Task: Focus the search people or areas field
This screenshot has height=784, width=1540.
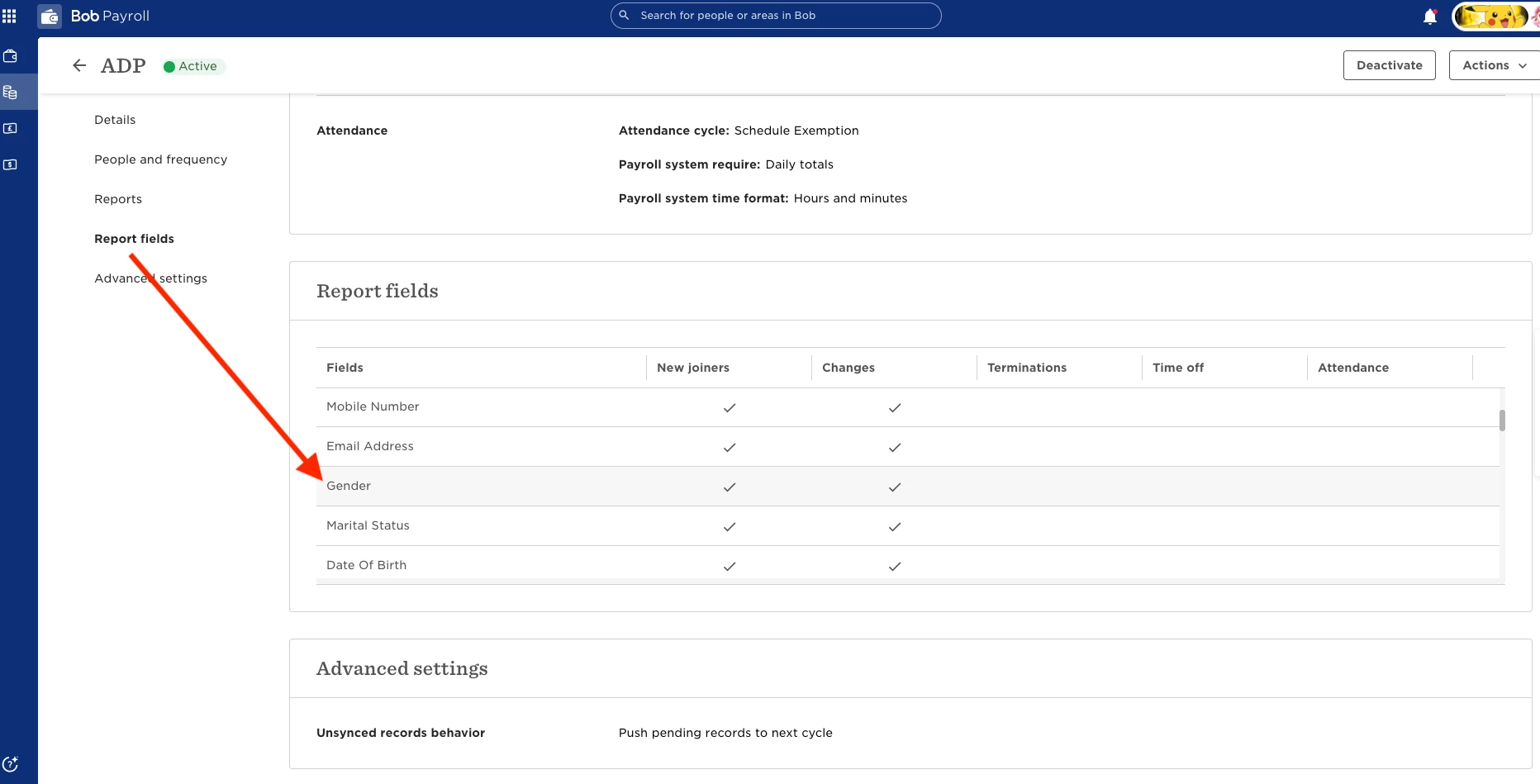Action: [x=776, y=16]
